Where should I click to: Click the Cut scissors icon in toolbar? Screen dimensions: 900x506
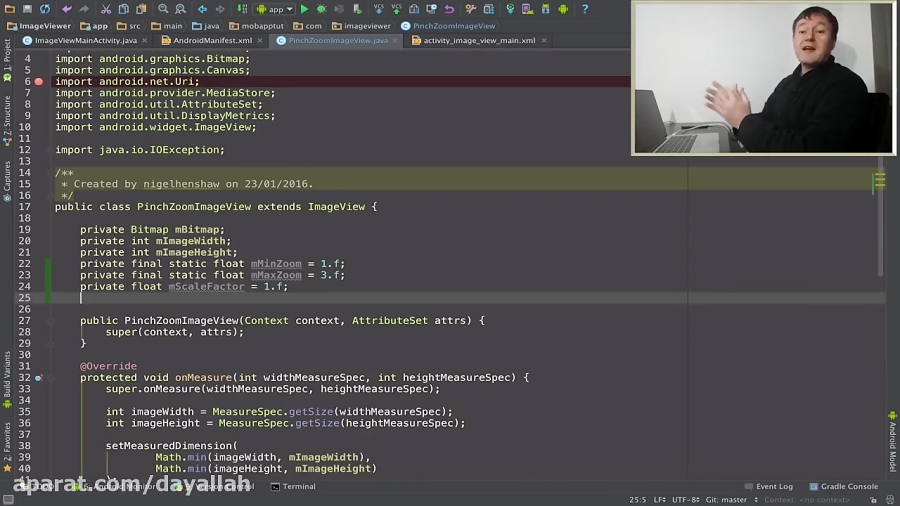tap(105, 9)
